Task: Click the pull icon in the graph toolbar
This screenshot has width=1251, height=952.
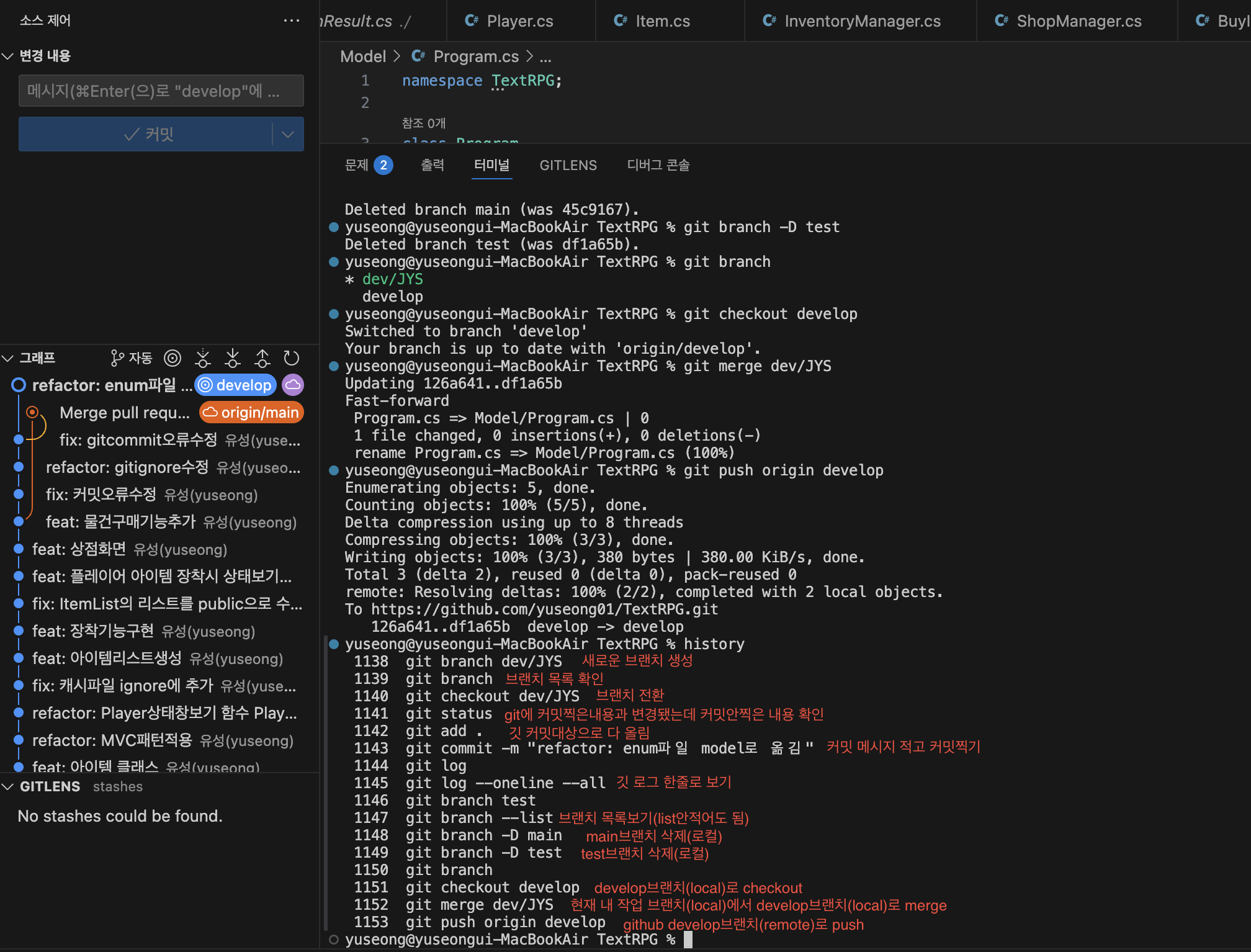Action: (x=233, y=358)
